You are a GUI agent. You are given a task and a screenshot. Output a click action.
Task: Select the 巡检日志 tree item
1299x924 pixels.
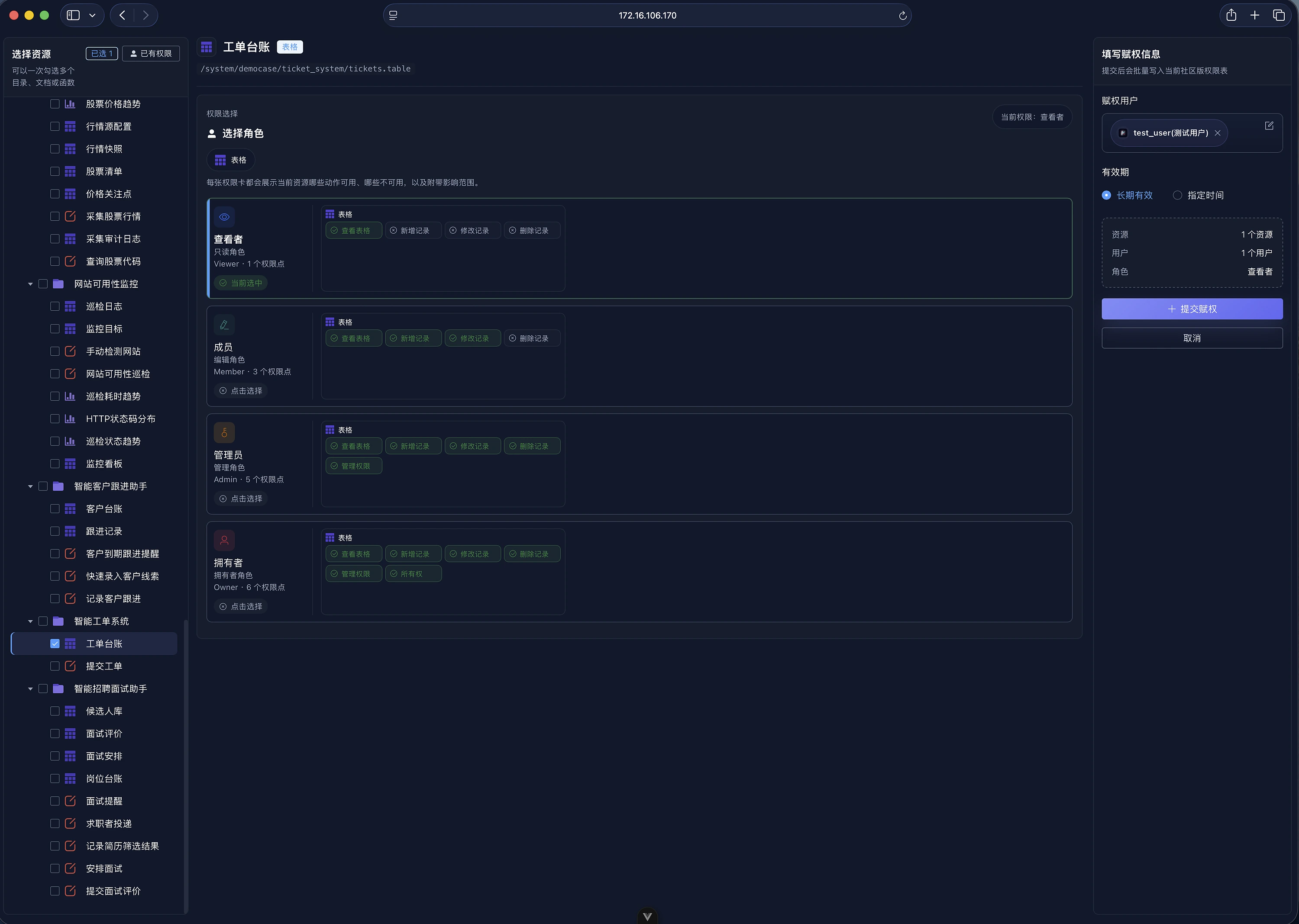103,306
